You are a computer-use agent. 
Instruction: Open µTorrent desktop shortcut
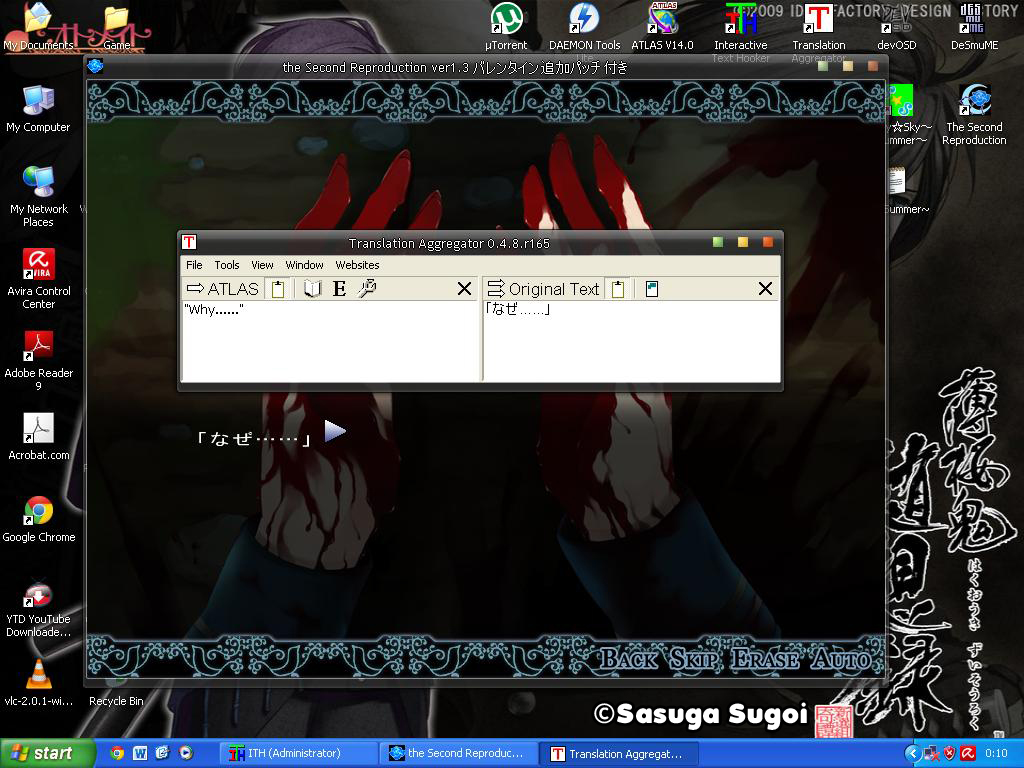506,27
